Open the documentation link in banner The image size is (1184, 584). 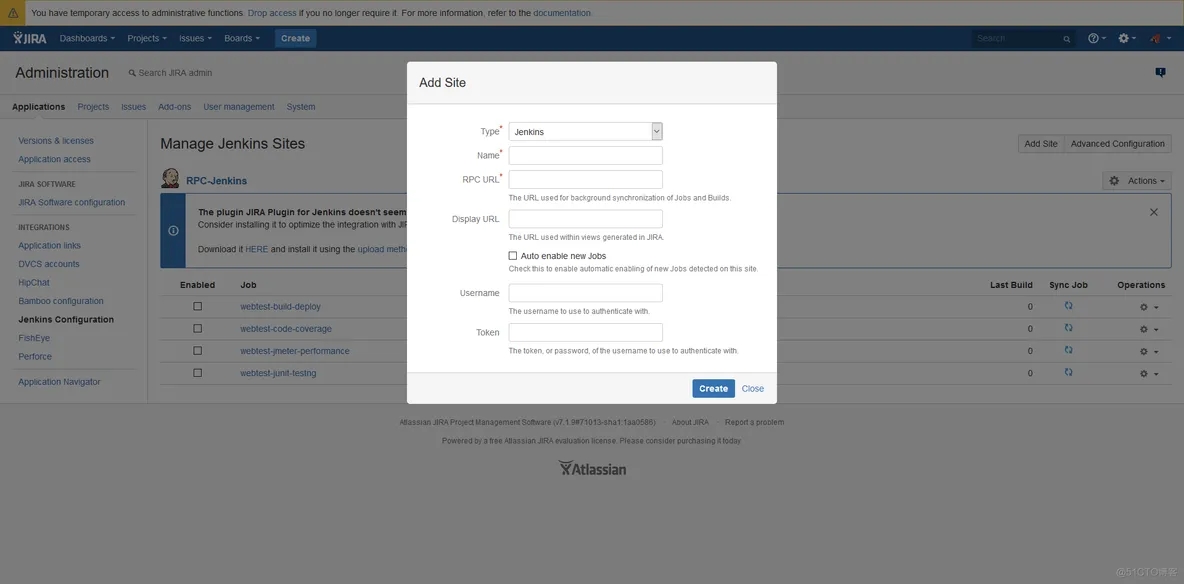click(x=562, y=13)
